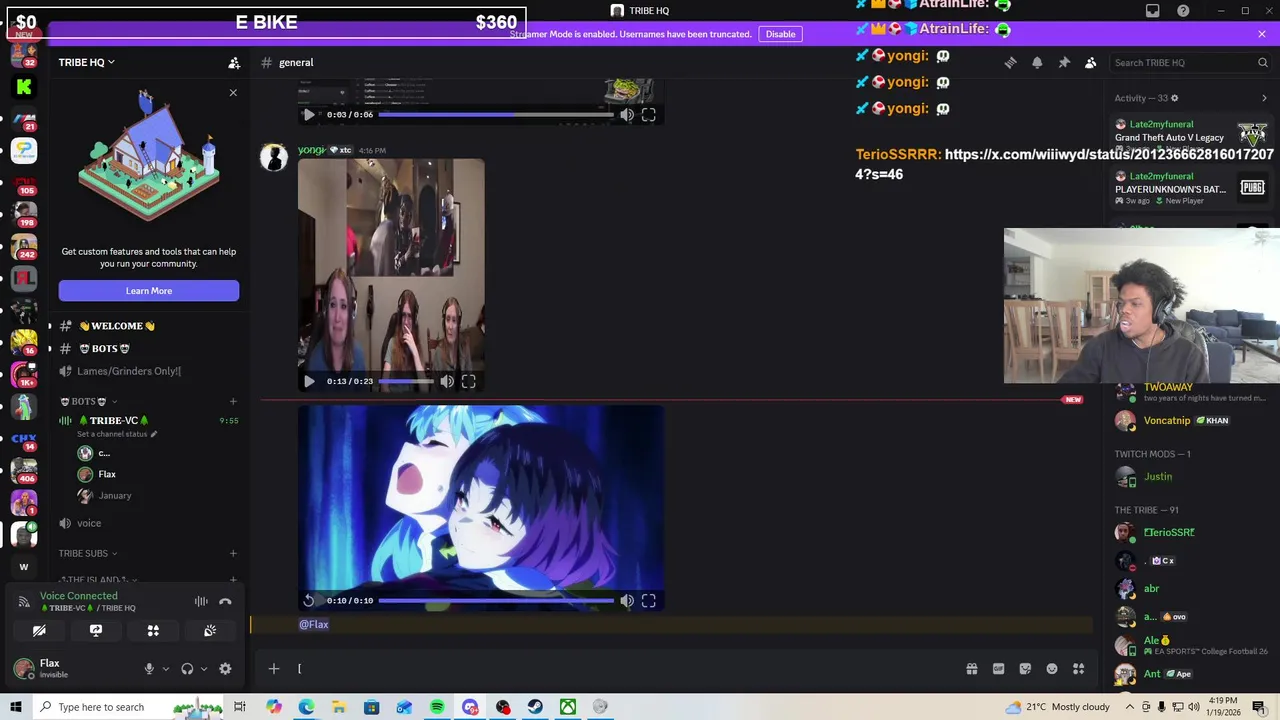Fullscreen the anime 0:10 video
Viewport: 1280px width, 720px height.
(648, 601)
